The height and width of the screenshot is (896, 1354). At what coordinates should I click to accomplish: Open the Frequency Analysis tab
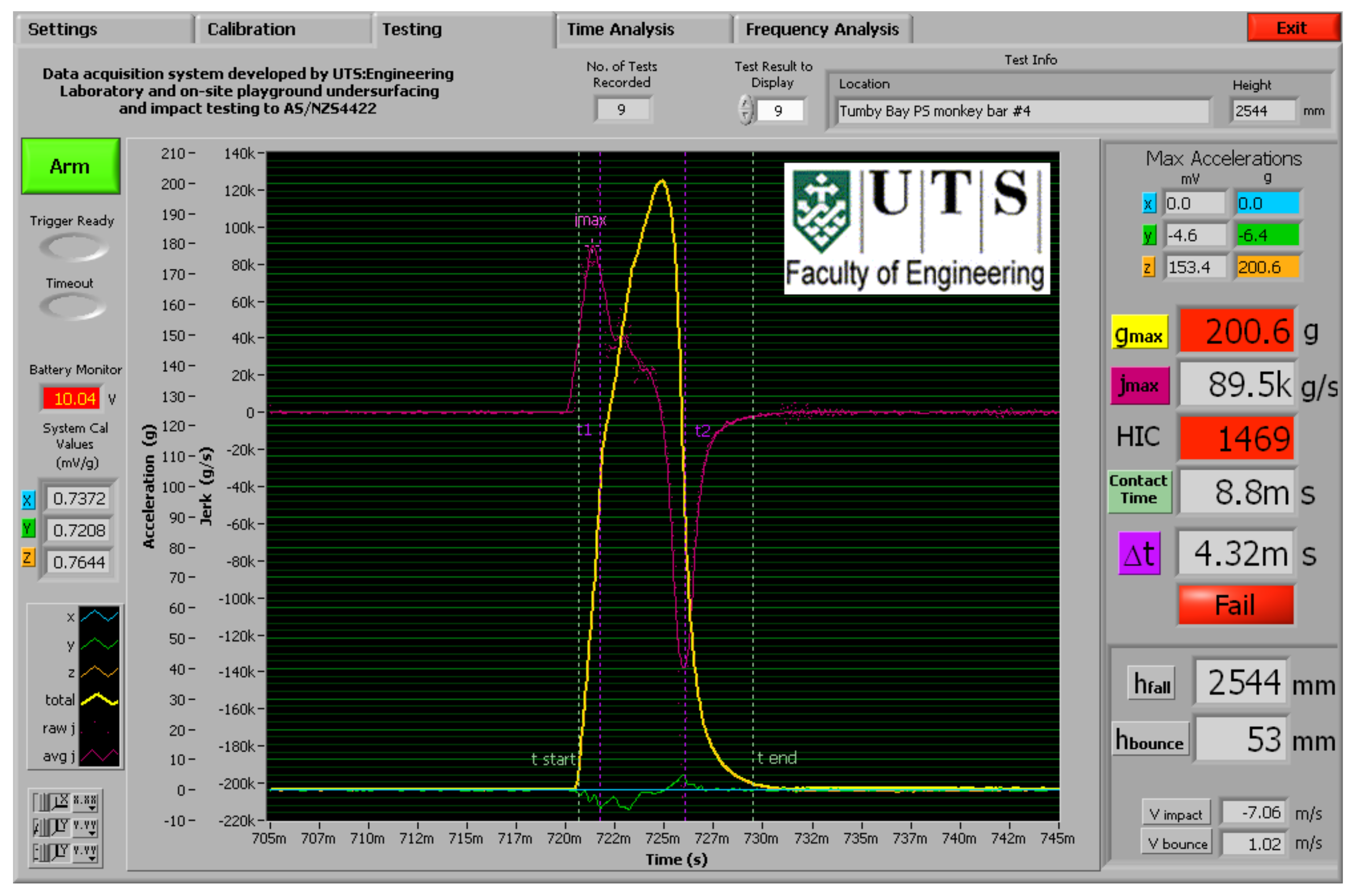point(821,29)
